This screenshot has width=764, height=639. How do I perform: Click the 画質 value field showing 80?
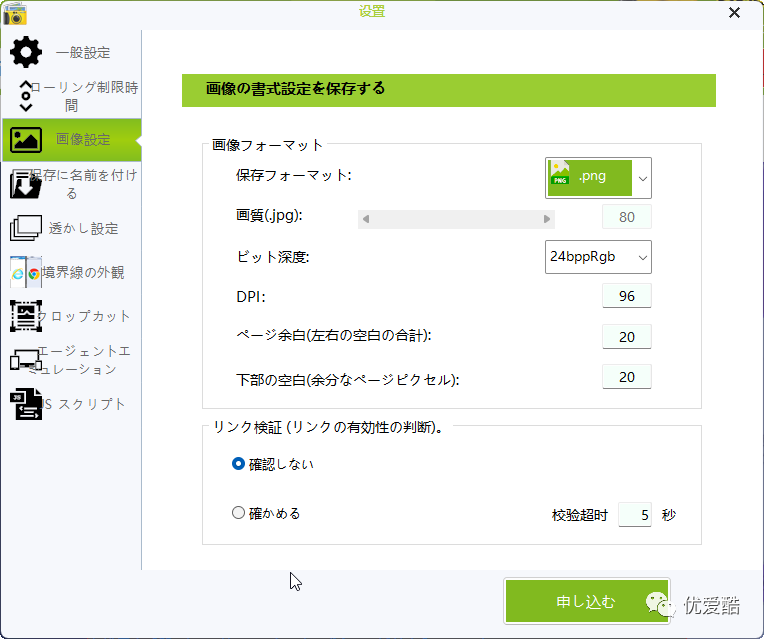(627, 217)
